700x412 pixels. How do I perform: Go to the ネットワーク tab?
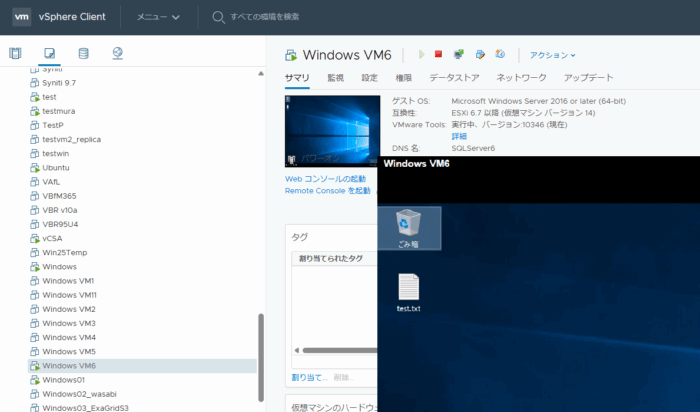pyautogui.click(x=521, y=77)
